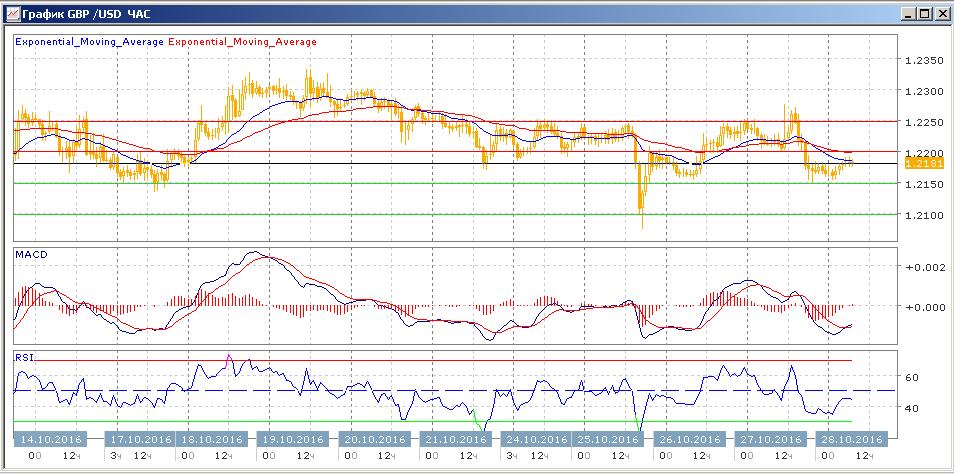Image resolution: width=956 pixels, height=475 pixels.
Task: Select the 26.10.2016 date marker
Action: 690,439
